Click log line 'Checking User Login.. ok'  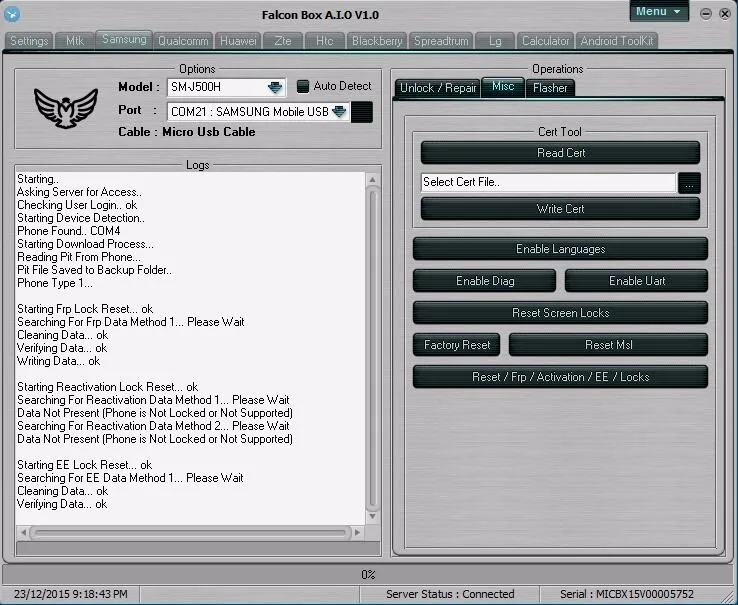[x=77, y=205]
